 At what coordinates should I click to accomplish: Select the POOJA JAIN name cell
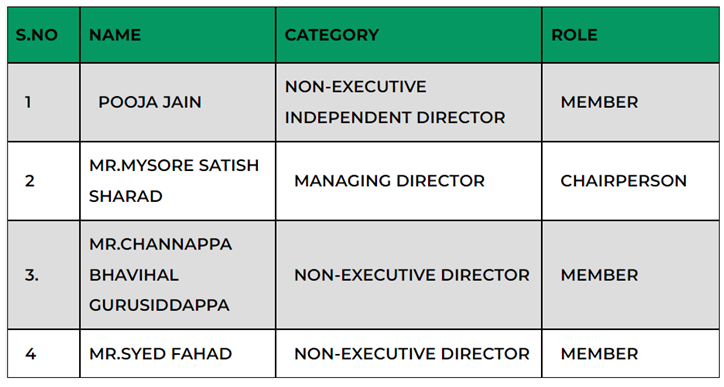178,103
